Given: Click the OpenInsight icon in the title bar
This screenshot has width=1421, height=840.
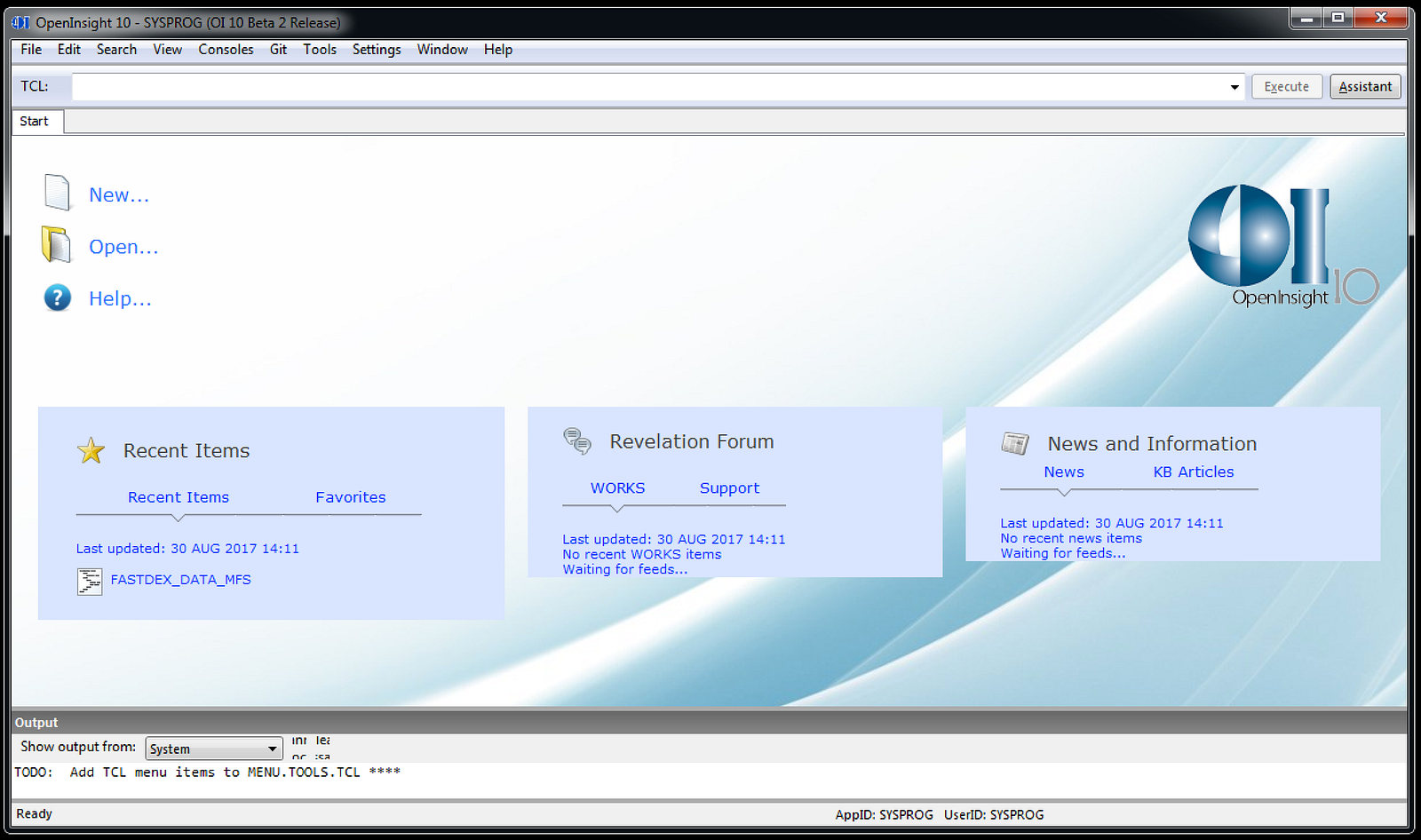Looking at the screenshot, I should click(x=21, y=22).
